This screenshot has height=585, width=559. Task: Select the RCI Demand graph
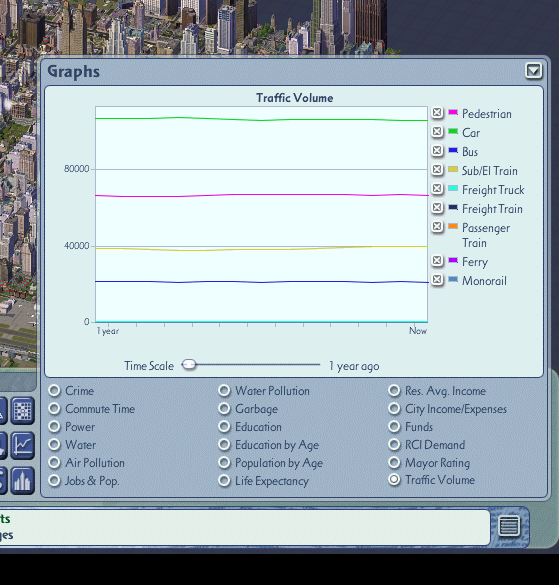(394, 444)
